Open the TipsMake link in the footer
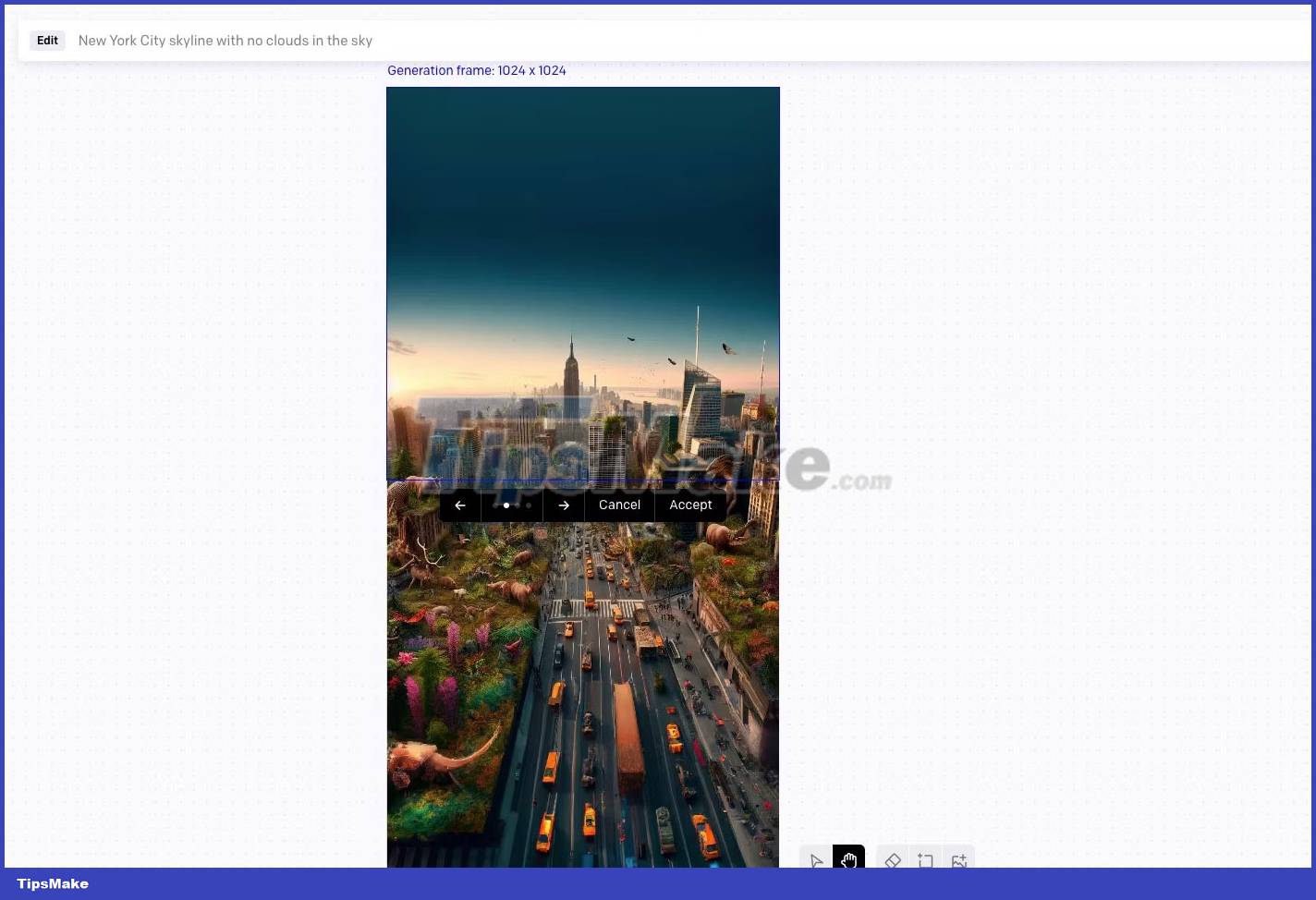1316x900 pixels. (x=53, y=883)
